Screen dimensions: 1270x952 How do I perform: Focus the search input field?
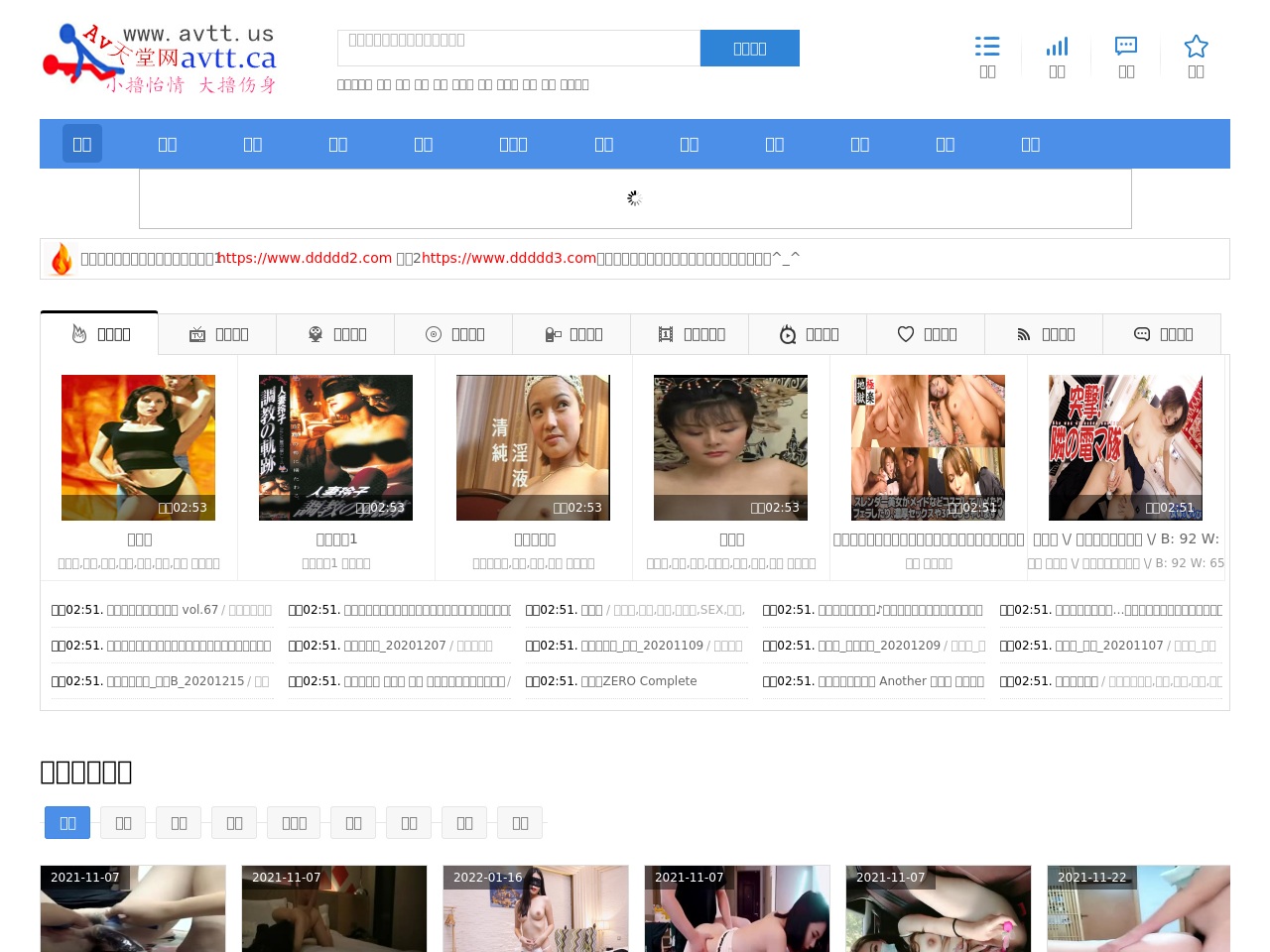click(x=519, y=49)
